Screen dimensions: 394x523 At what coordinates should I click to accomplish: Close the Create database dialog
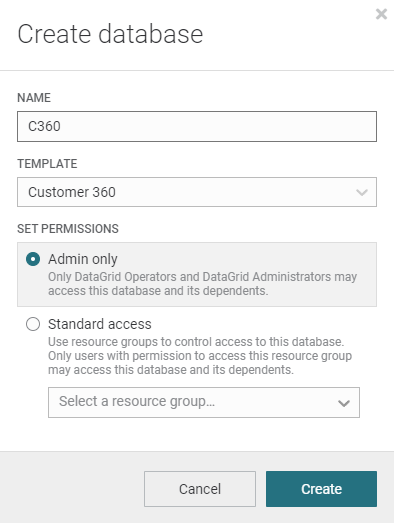coord(381,14)
